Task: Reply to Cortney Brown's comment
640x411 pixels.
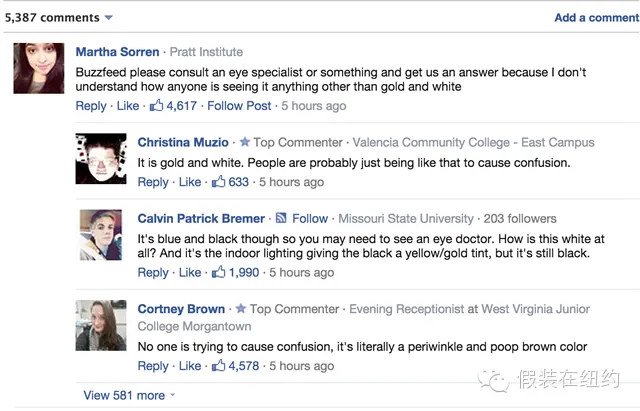Action: pyautogui.click(x=153, y=366)
